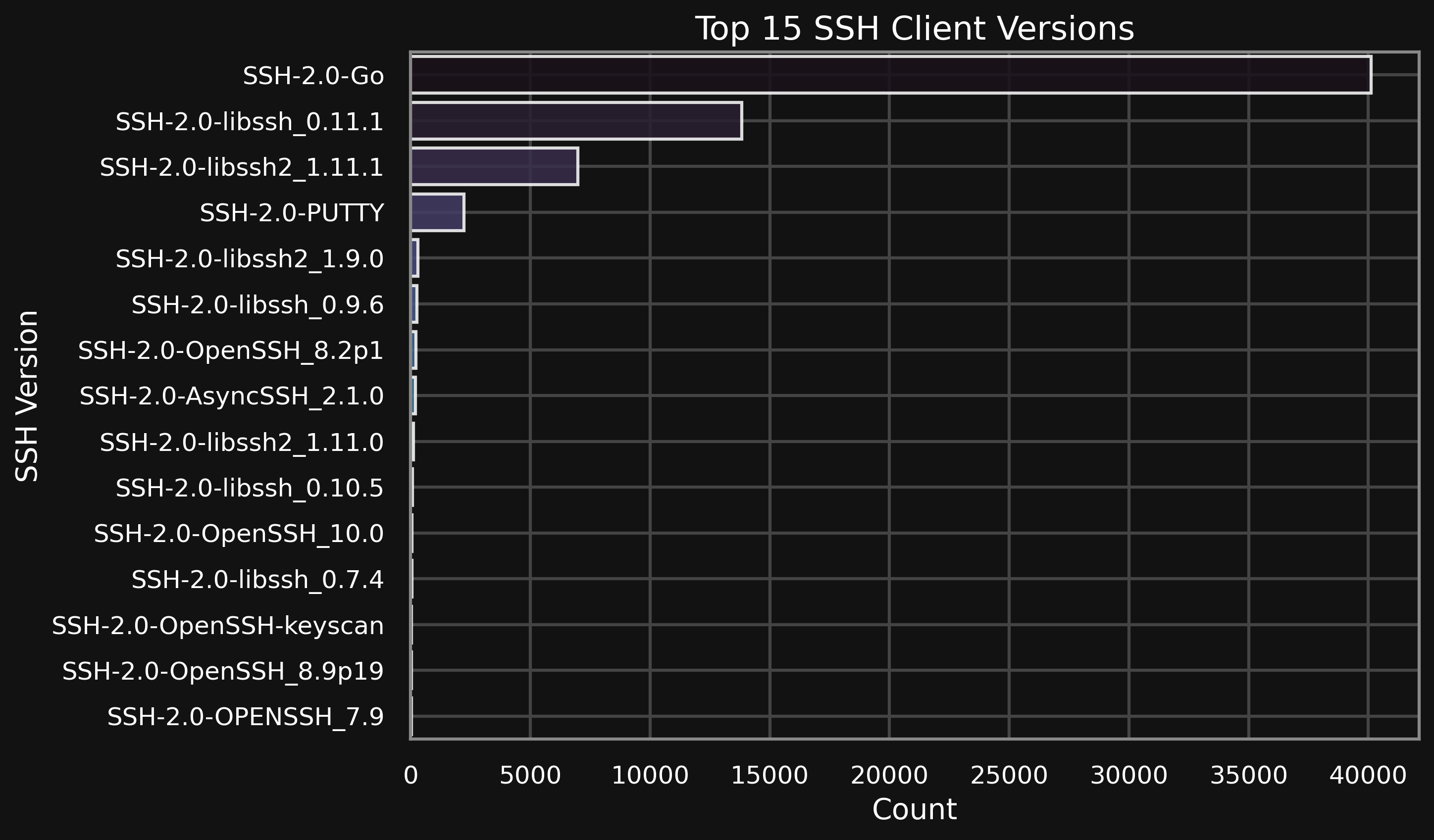1434x840 pixels.
Task: Select the SSH-2.0-PUTTY bar
Action: point(437,212)
